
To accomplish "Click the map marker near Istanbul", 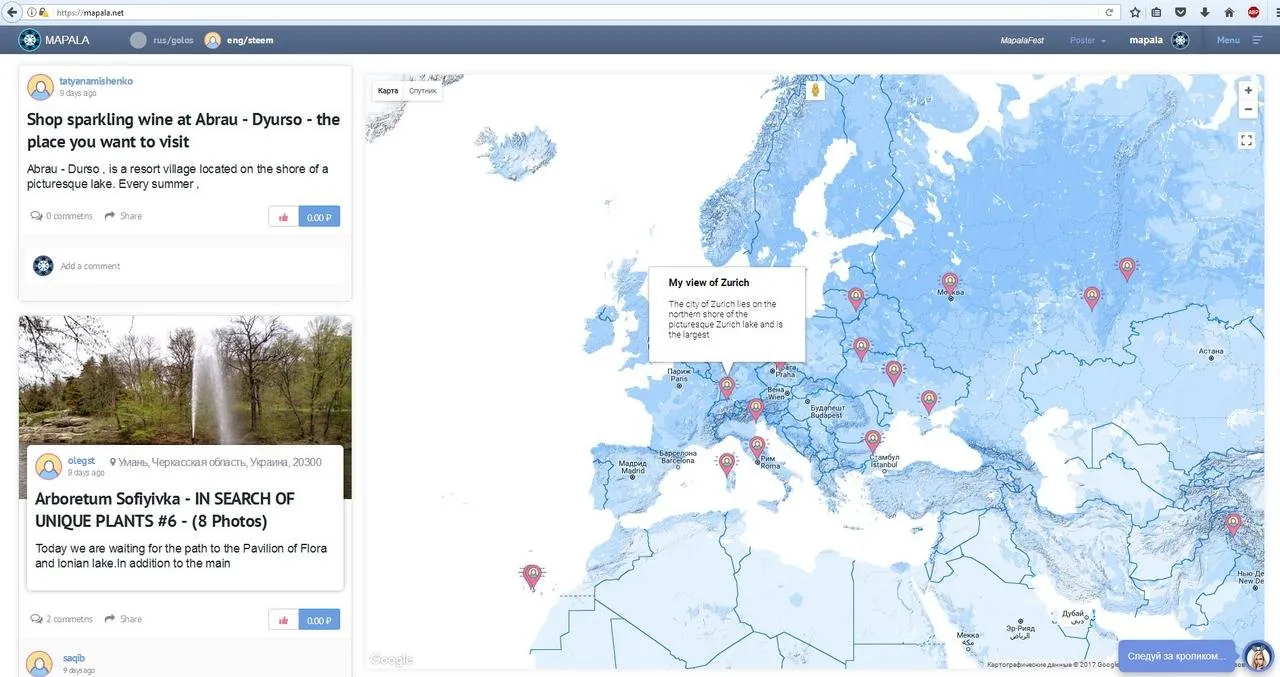I will (x=873, y=440).
